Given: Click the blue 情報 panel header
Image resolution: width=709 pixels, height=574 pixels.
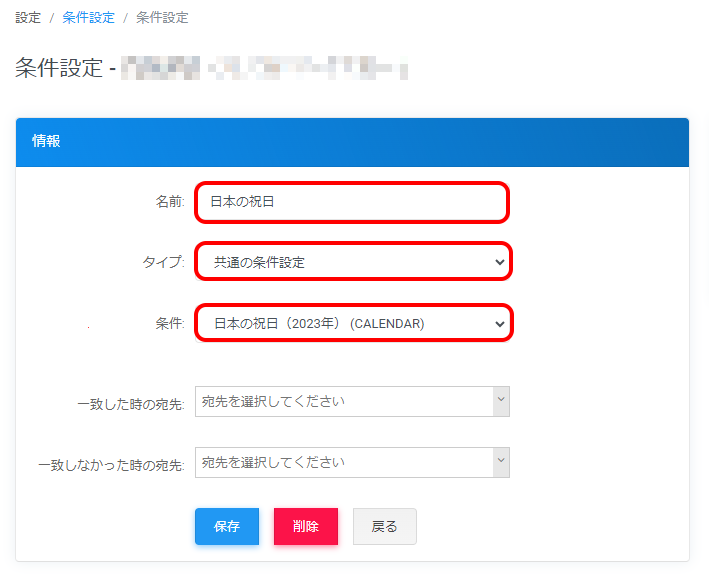Looking at the screenshot, I should click(x=352, y=142).
